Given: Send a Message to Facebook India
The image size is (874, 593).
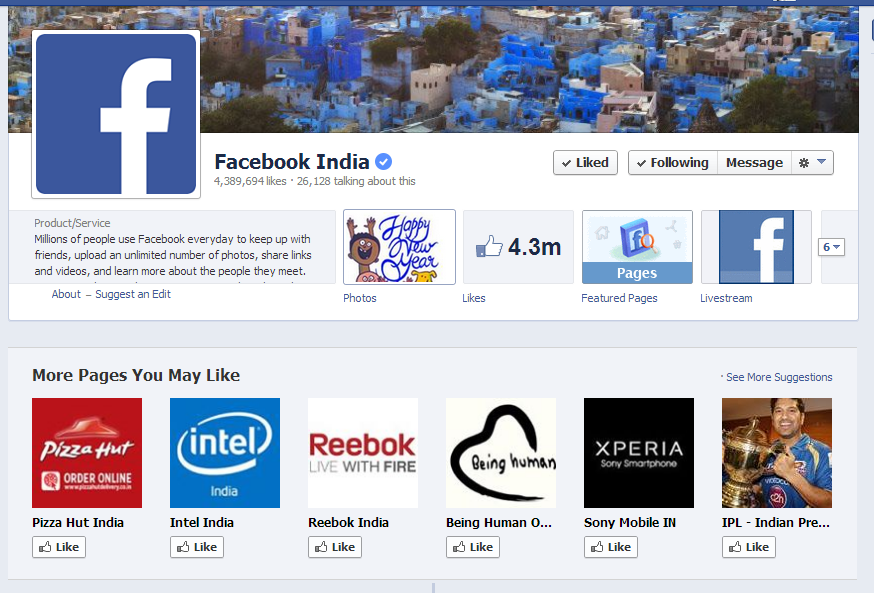Looking at the screenshot, I should pos(754,163).
